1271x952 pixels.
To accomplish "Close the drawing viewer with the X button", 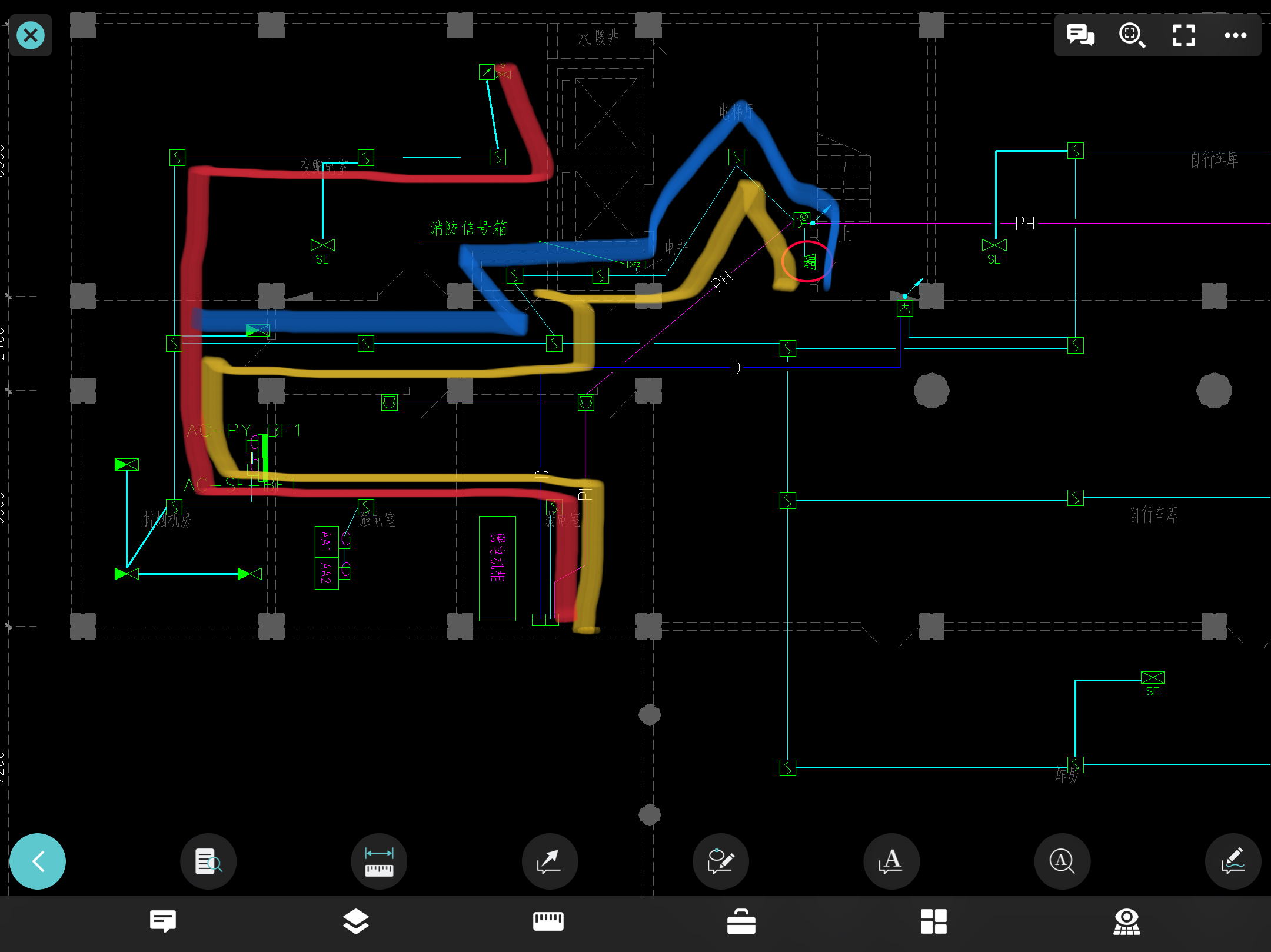I will coord(31,35).
